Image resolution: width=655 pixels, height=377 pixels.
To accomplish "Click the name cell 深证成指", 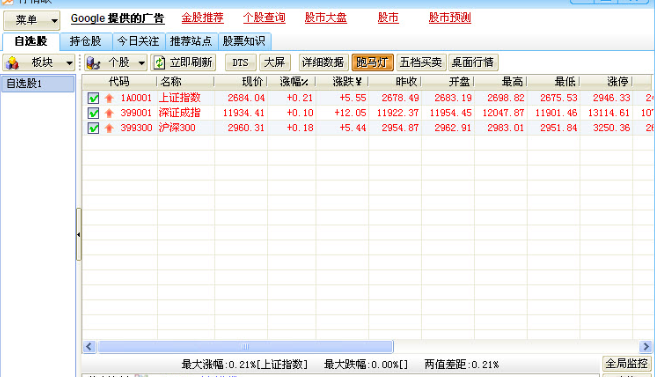I will 180,113.
